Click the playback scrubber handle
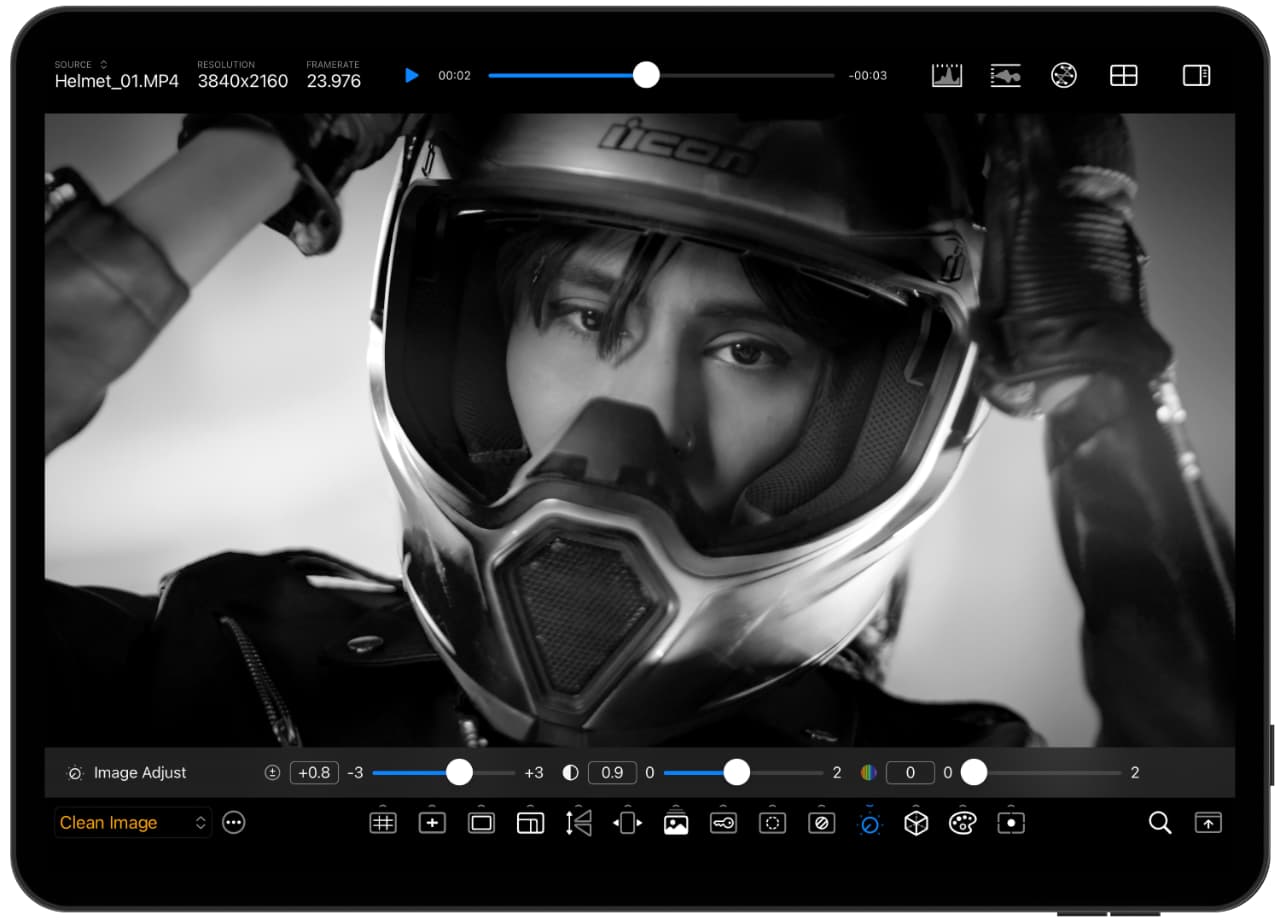This screenshot has width=1280, height=922. coord(647,75)
